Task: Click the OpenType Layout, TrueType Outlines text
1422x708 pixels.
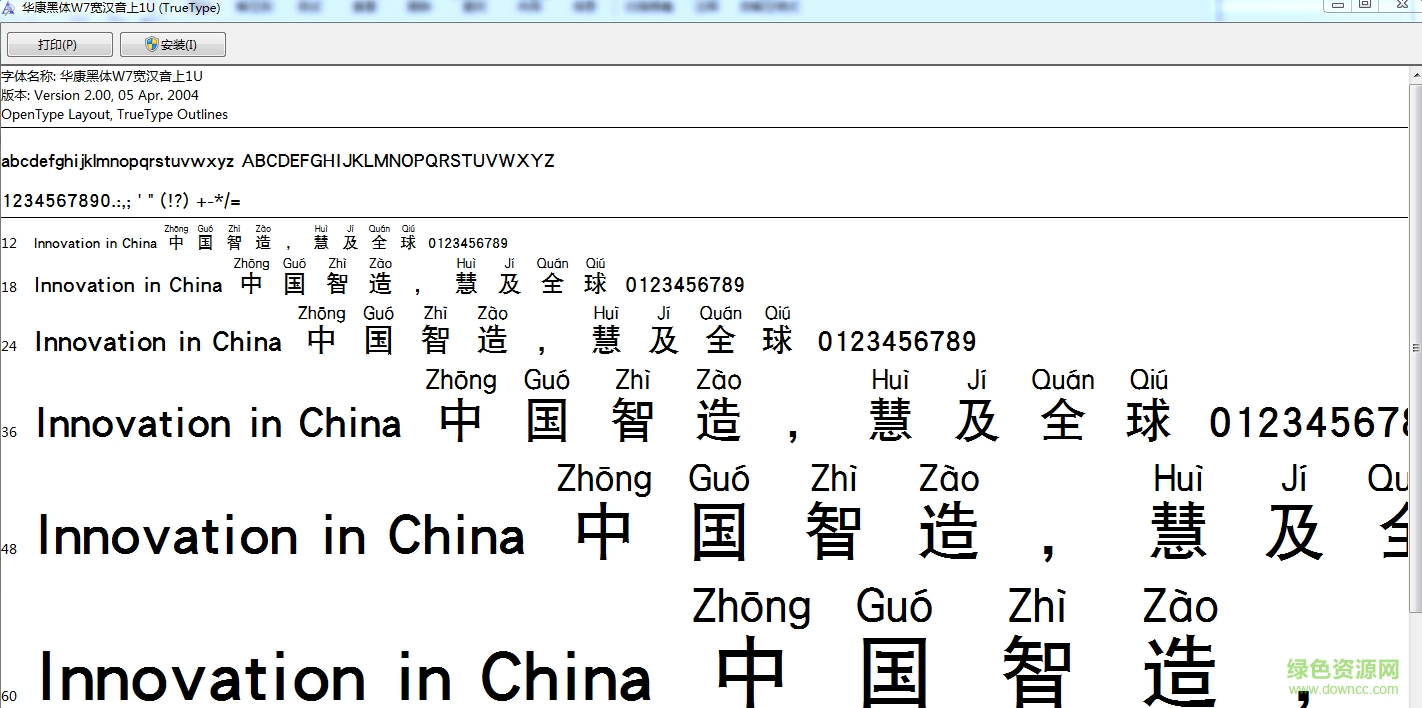Action: click(114, 114)
